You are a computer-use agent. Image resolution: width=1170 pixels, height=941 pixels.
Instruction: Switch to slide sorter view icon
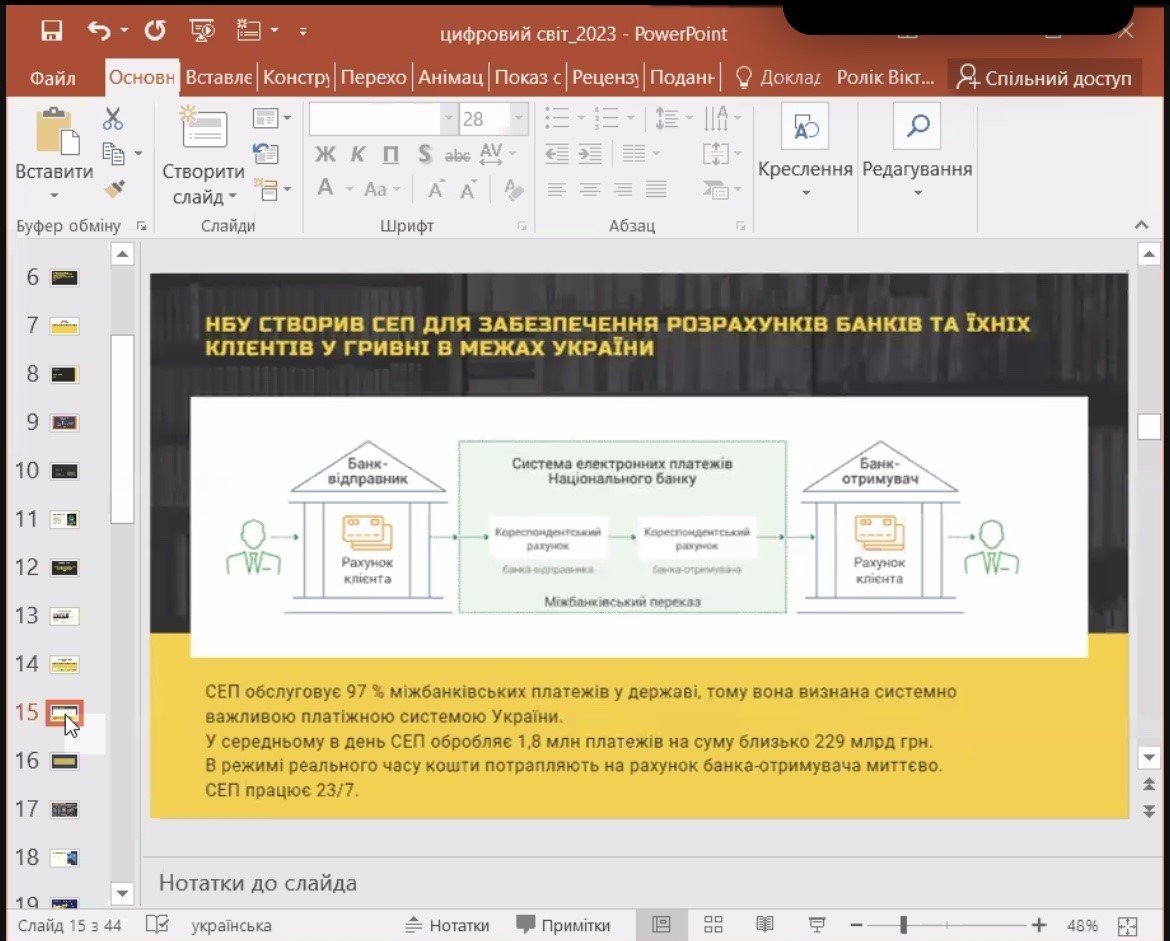tap(713, 925)
